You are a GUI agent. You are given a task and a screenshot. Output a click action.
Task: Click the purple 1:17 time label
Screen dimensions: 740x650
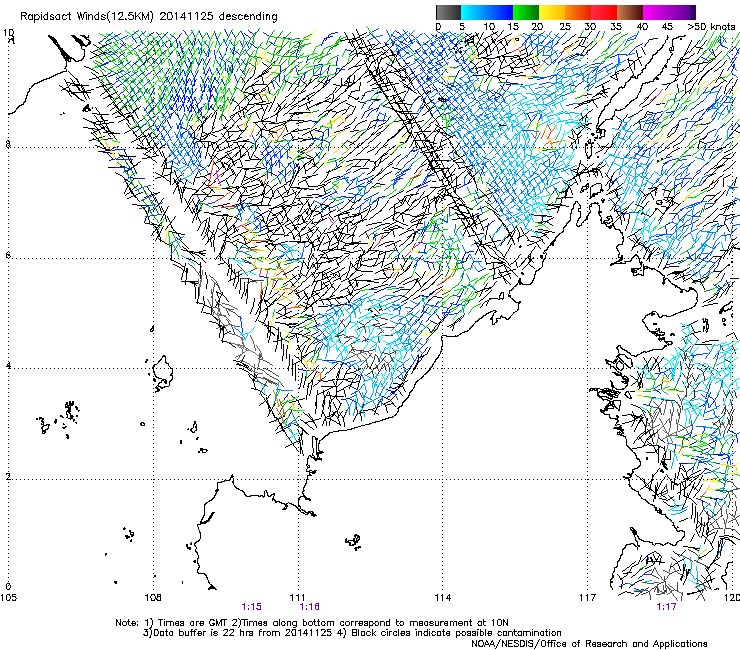[x=666, y=607]
